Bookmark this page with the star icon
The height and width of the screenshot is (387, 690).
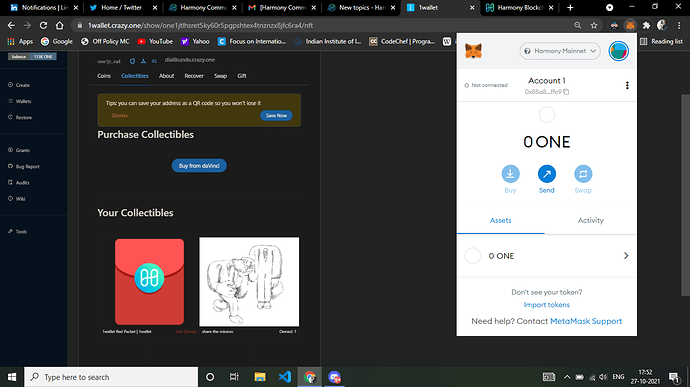tap(594, 26)
